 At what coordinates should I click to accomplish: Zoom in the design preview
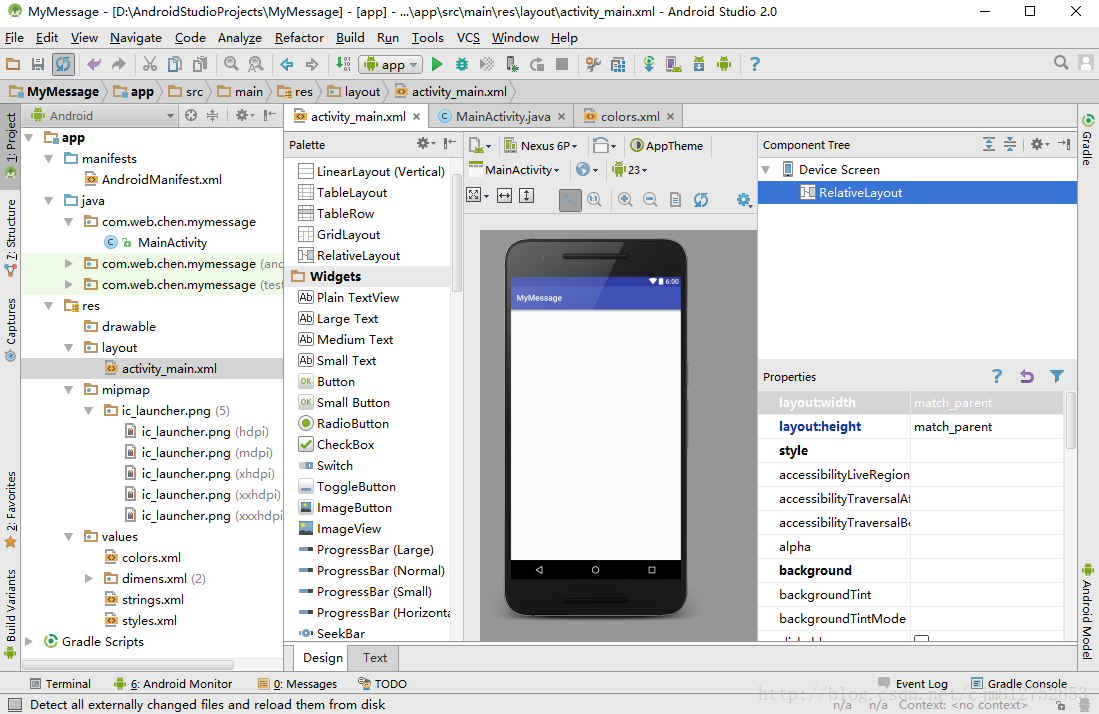[x=624, y=200]
